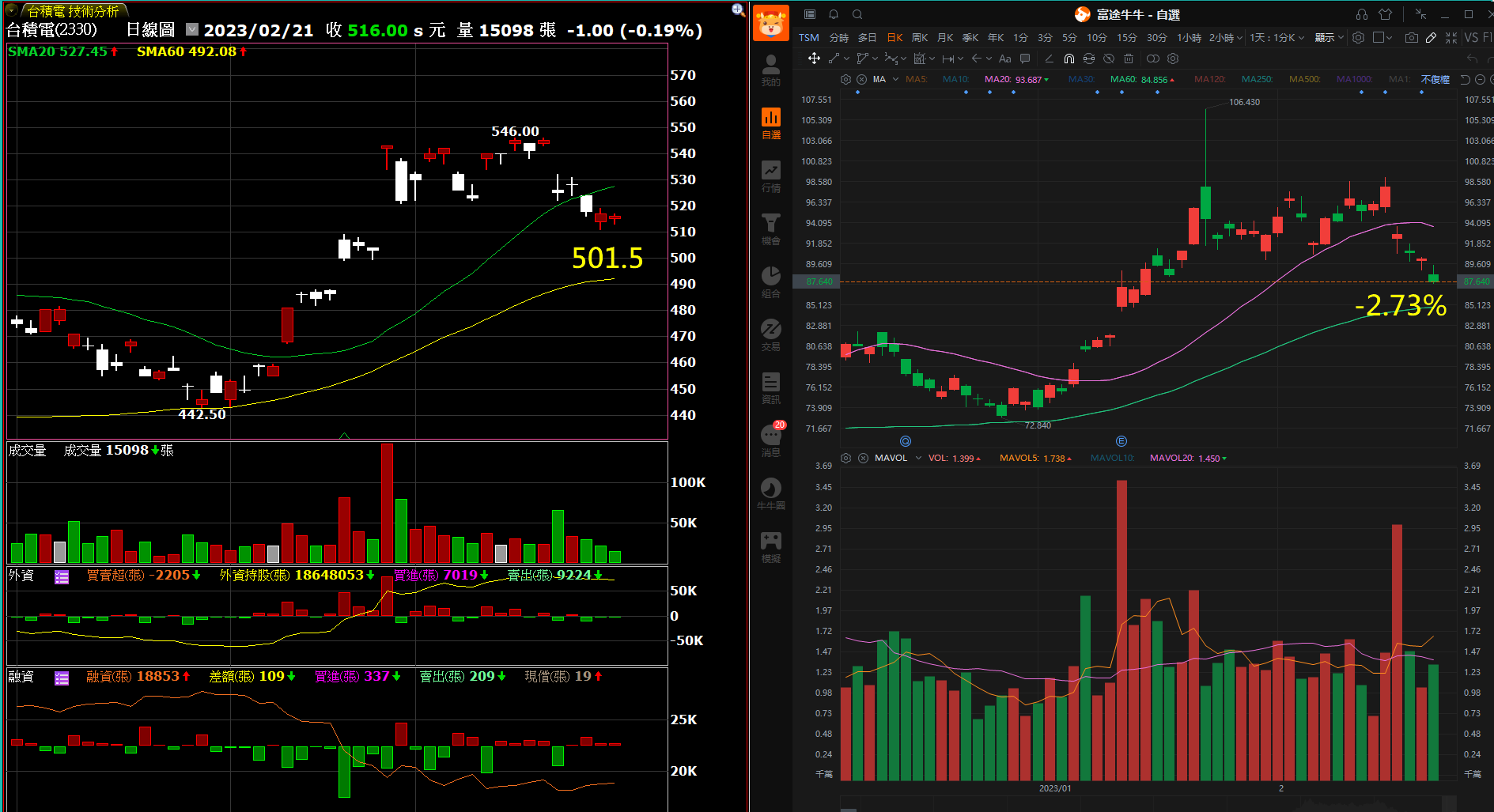The height and width of the screenshot is (812, 1494).
Task: Expand the layout square dropdown arrow
Action: click(1389, 38)
